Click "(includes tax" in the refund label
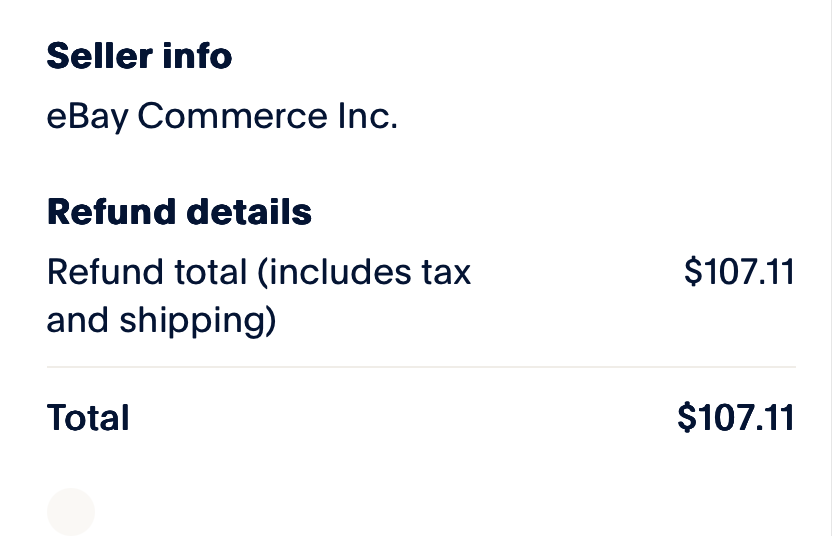The height and width of the screenshot is (536, 832). [365, 272]
